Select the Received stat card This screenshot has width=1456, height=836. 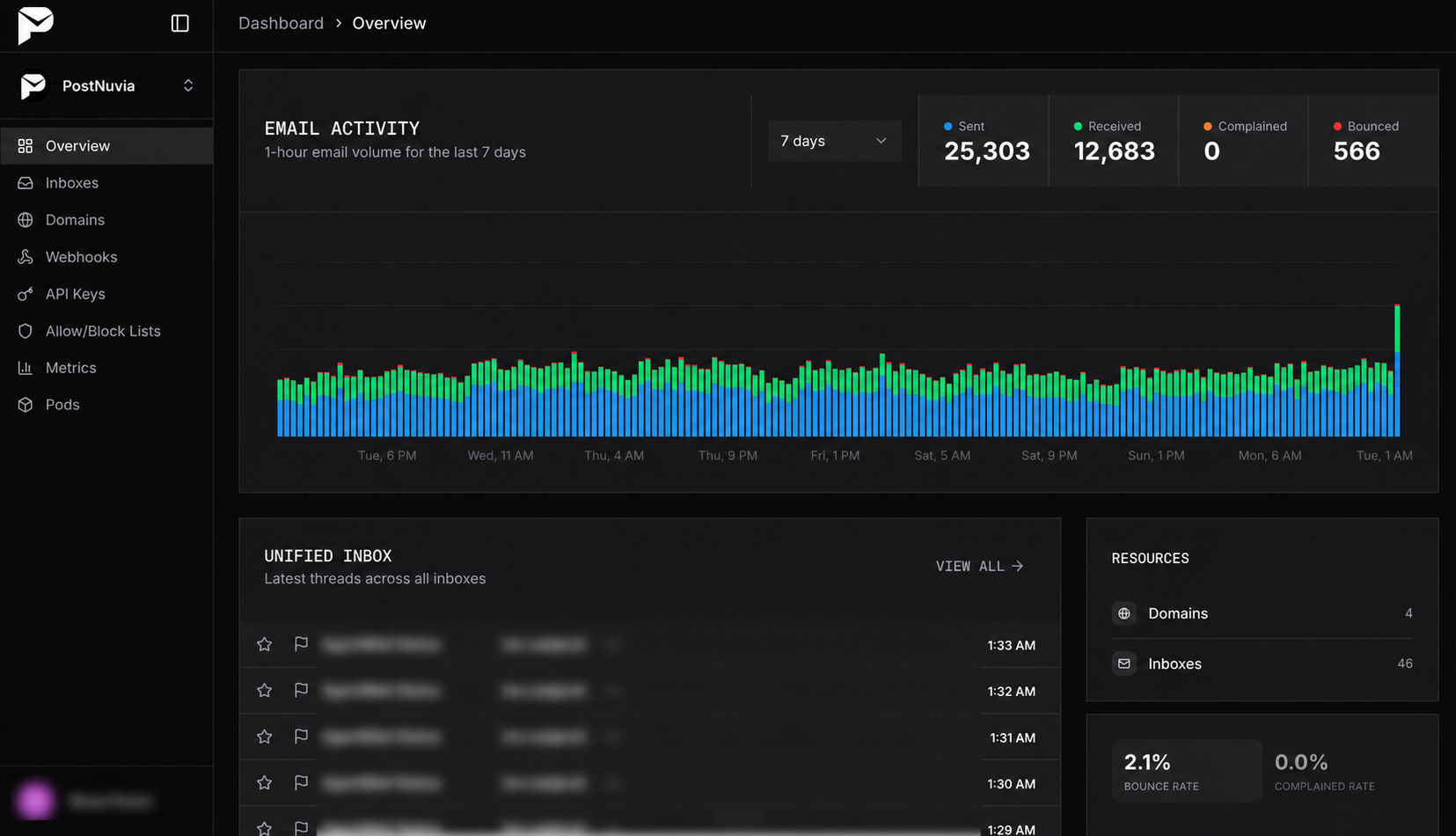tap(1114, 141)
